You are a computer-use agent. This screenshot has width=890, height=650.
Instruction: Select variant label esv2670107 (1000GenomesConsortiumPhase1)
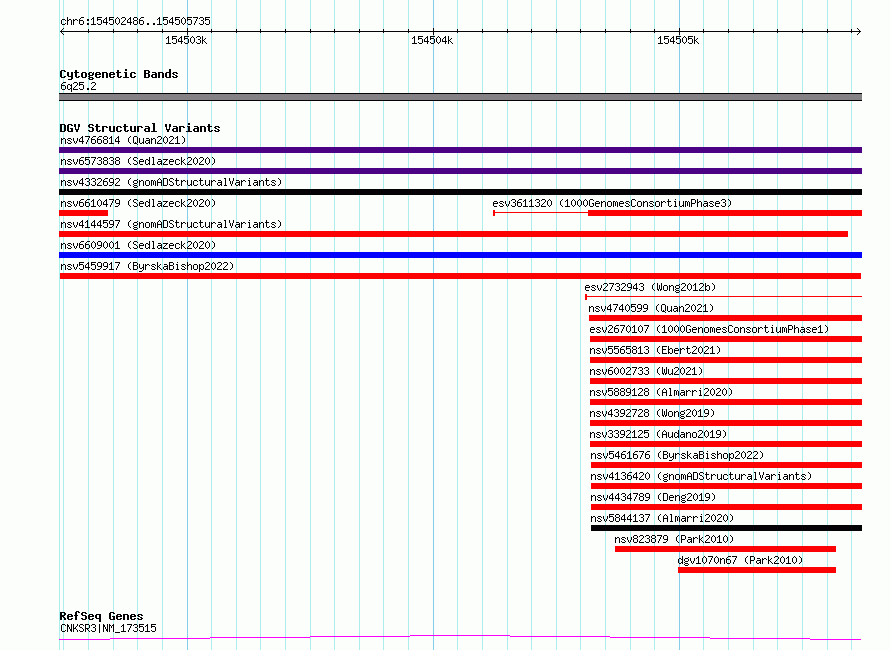click(709, 329)
